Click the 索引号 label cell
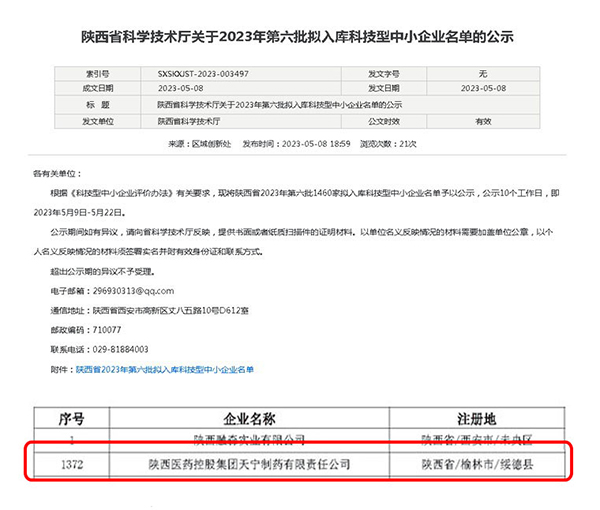 coord(98,74)
